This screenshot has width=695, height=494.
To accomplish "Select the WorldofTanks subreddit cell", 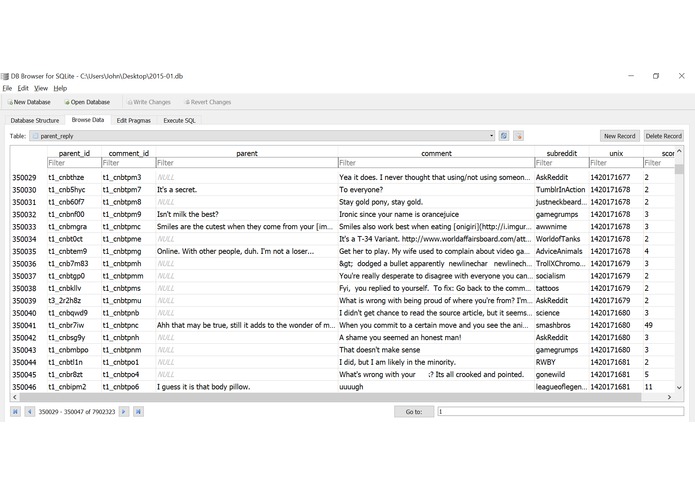I will coord(562,239).
